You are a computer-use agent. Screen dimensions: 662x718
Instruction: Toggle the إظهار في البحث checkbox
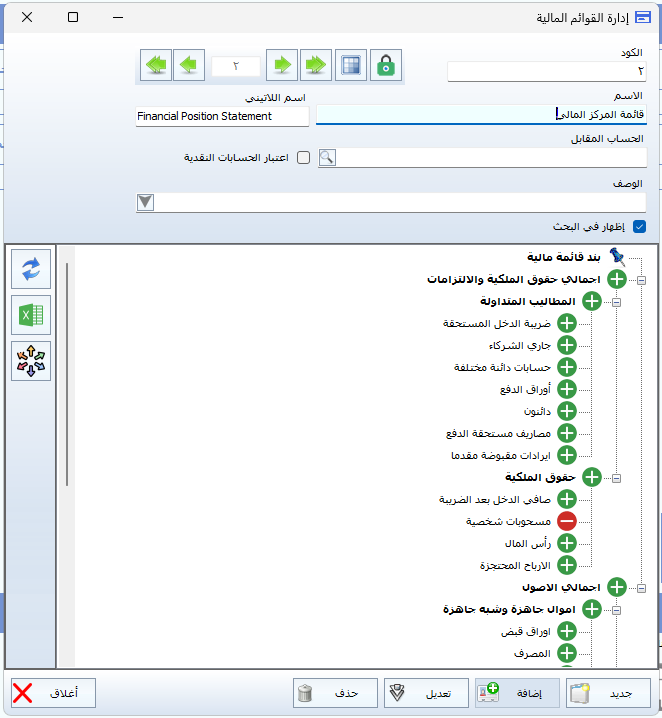[x=640, y=227]
